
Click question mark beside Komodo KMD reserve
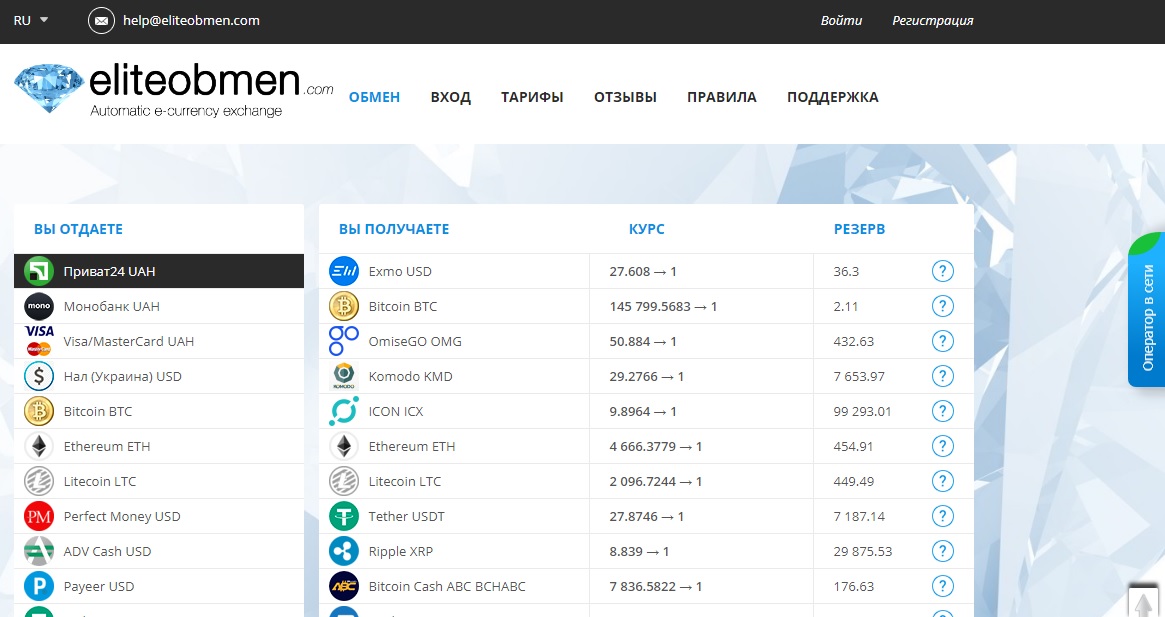tap(942, 376)
